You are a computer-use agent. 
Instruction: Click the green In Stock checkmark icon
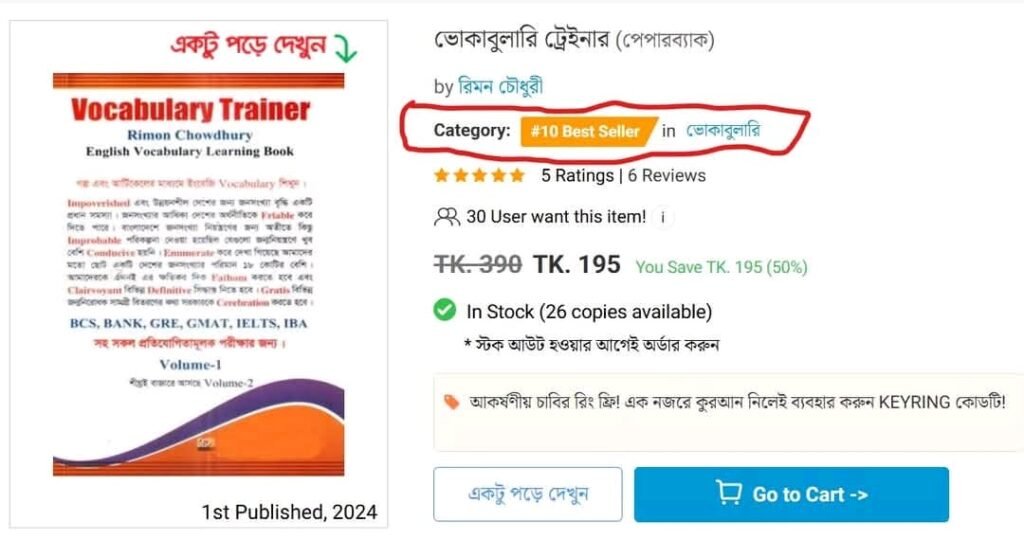(445, 310)
